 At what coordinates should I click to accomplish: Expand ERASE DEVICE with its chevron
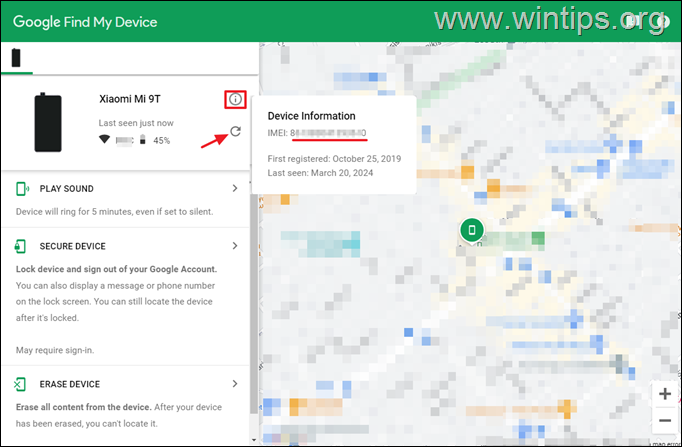[235, 384]
